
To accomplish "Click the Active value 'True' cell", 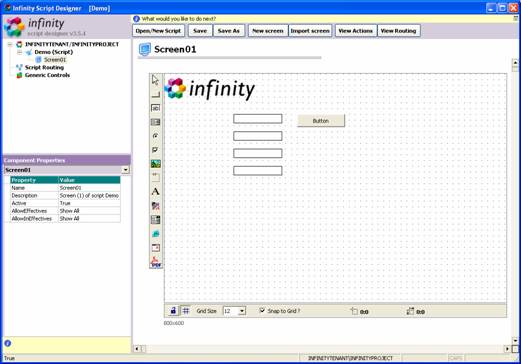I will [89, 203].
